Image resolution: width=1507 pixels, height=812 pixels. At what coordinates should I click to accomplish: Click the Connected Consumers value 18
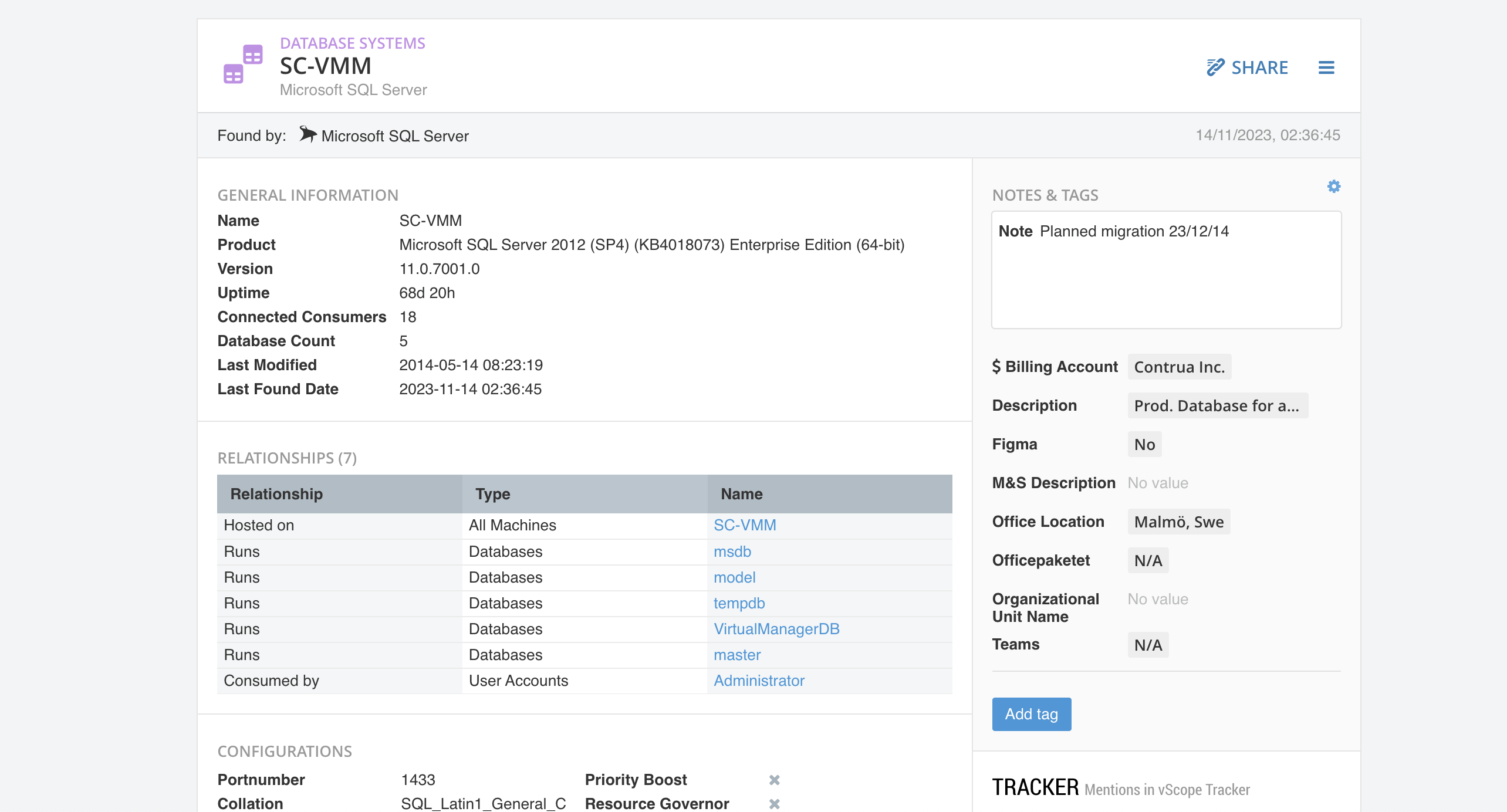(408, 317)
